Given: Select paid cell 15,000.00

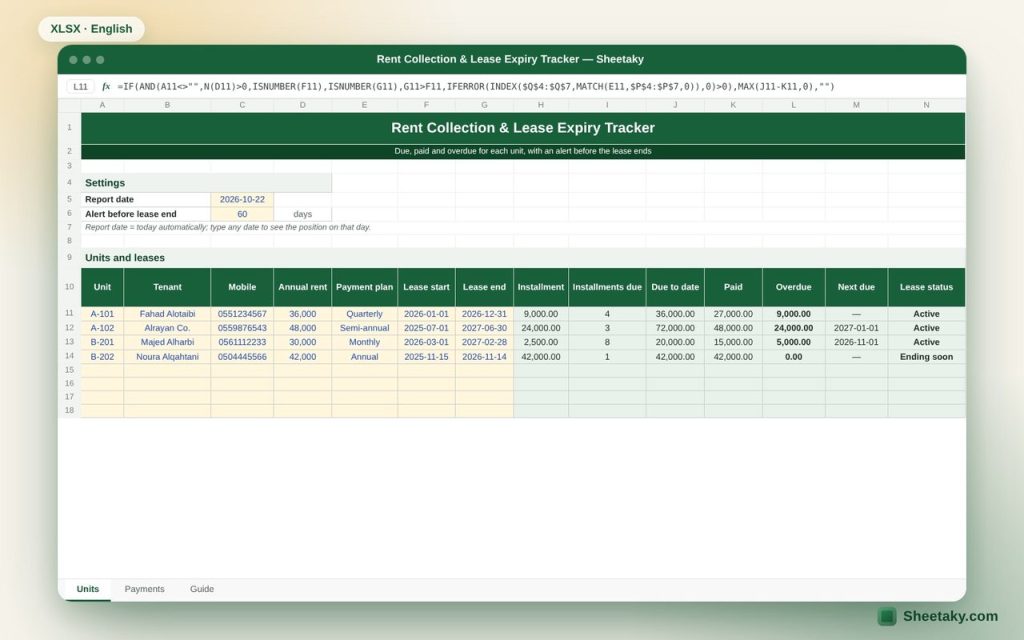Looking at the screenshot, I should [x=733, y=342].
